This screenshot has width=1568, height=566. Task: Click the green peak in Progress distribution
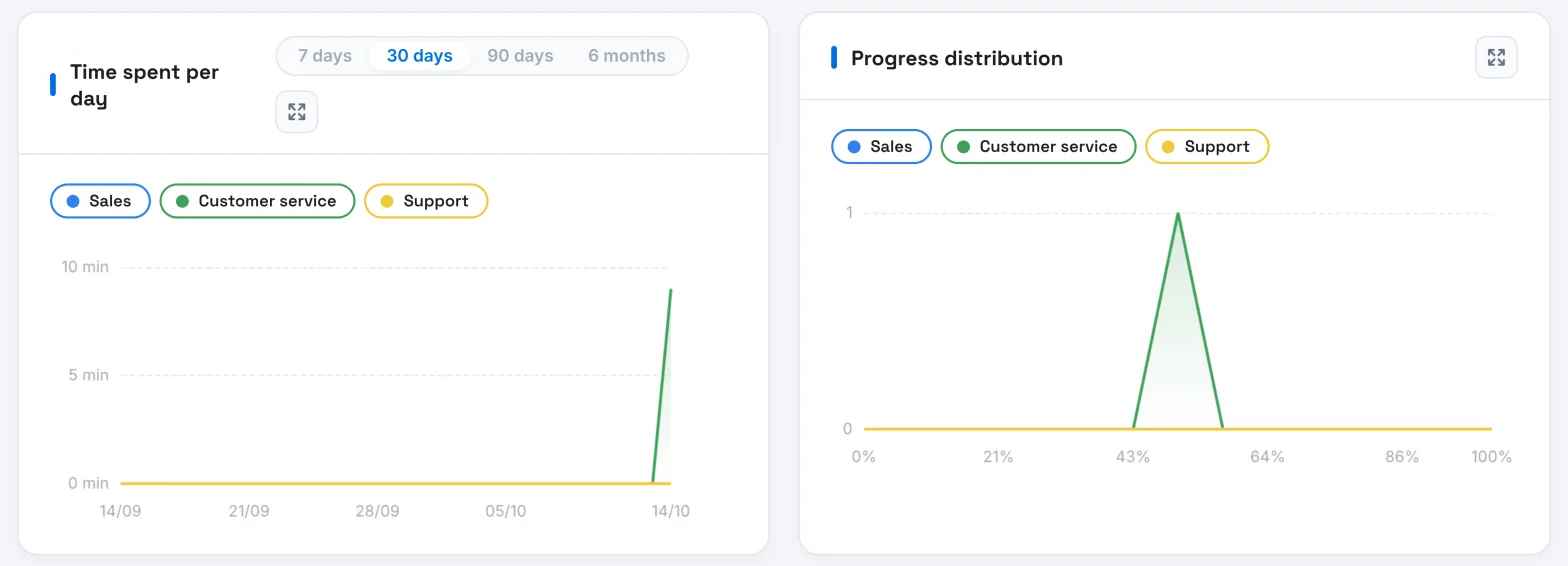[1178, 214]
